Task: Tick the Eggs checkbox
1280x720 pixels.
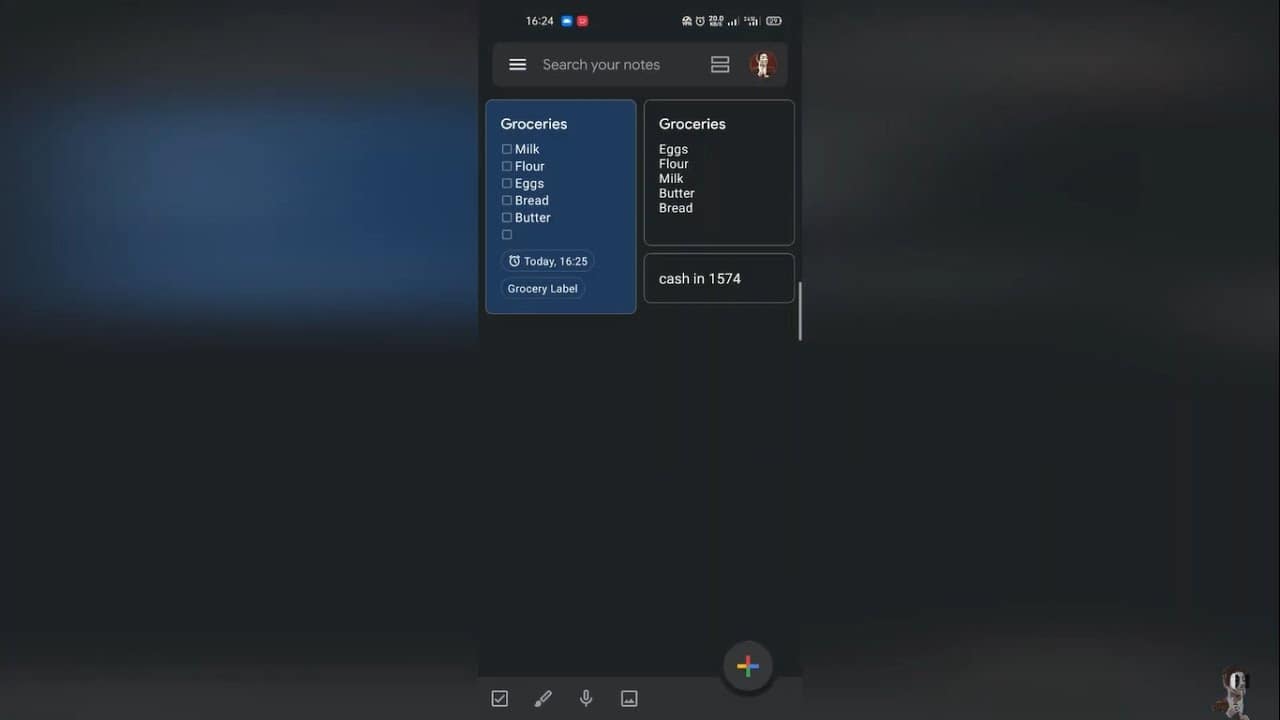Action: click(507, 183)
